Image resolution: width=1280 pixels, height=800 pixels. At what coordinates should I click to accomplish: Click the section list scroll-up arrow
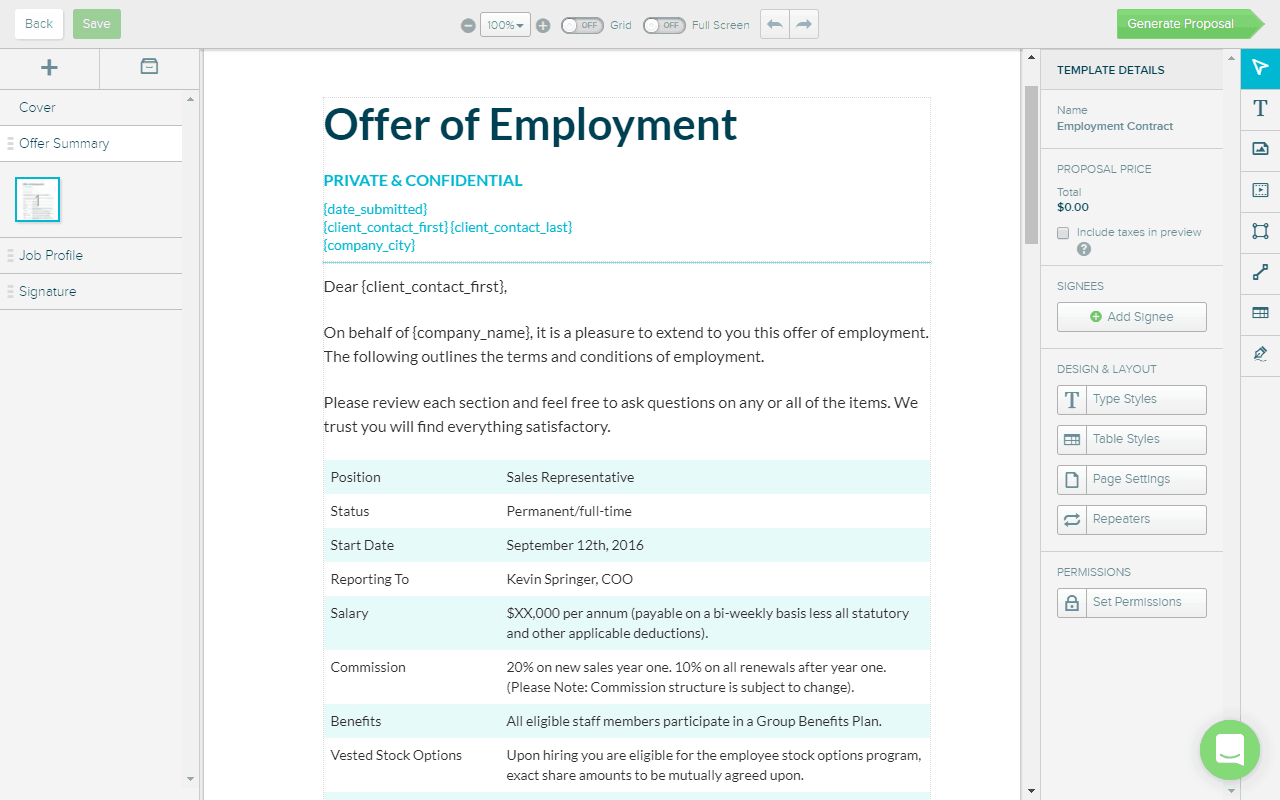190,99
